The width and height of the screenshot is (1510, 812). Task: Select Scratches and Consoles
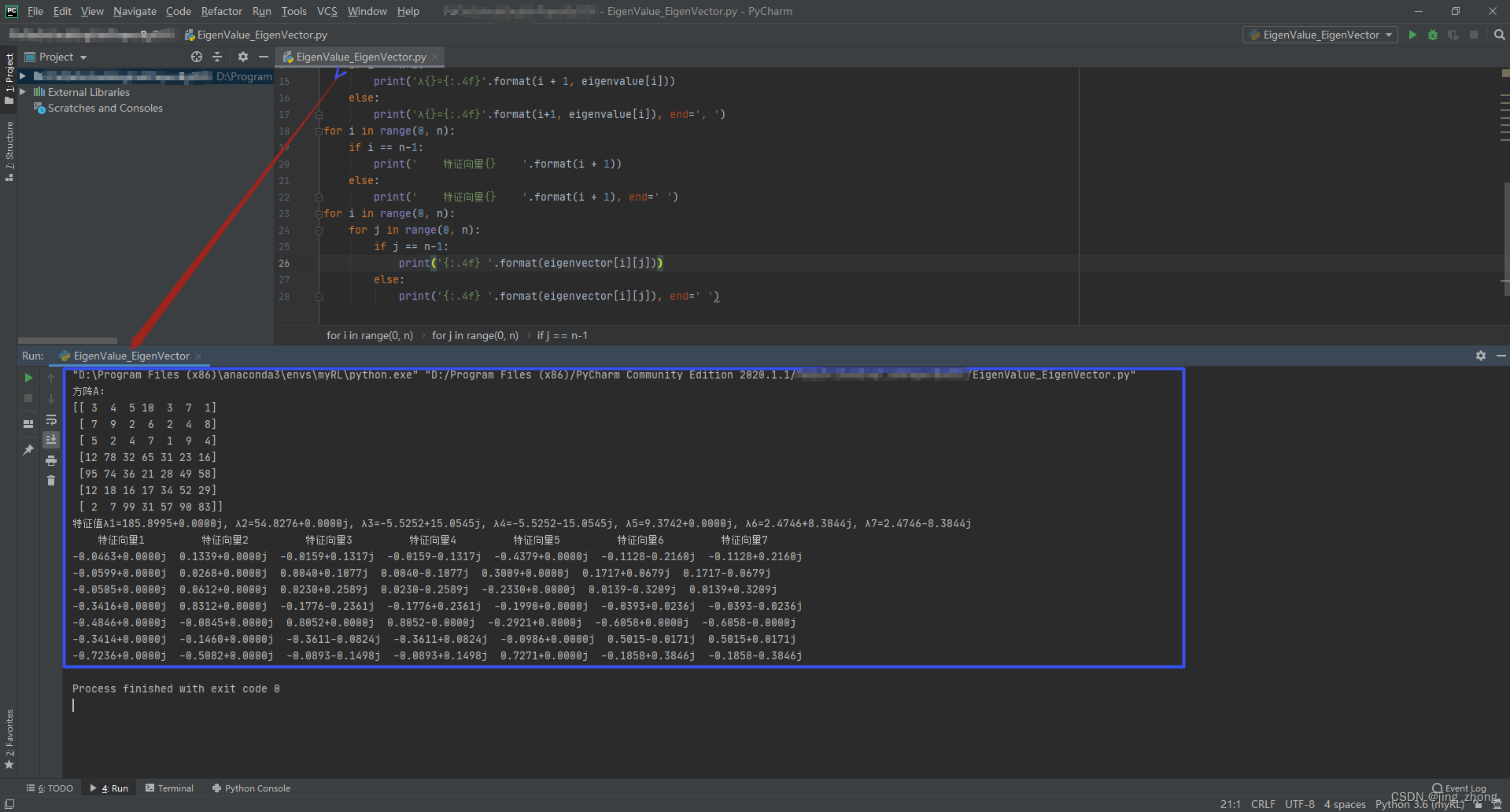98,109
